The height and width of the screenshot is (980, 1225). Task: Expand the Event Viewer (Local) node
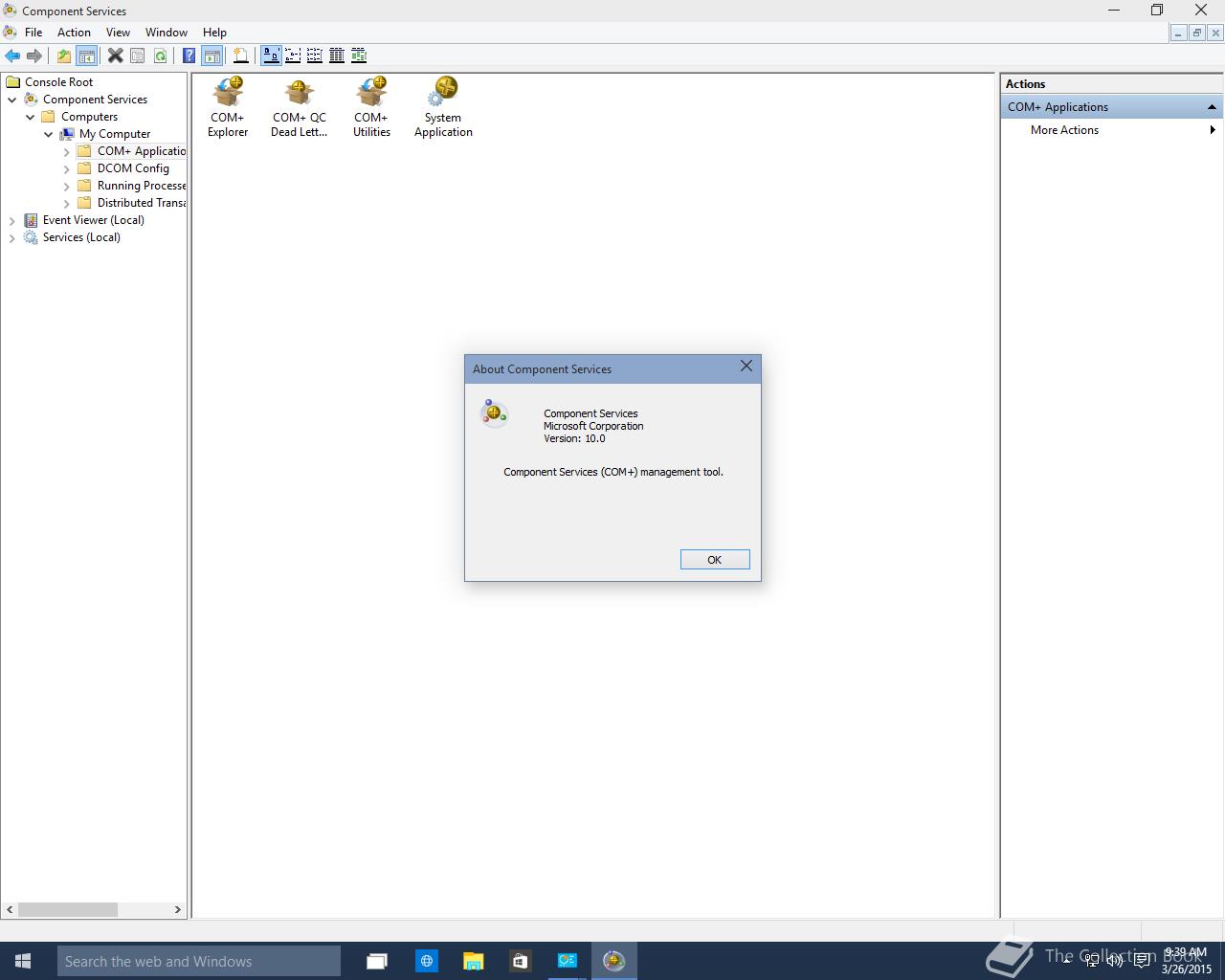pos(12,220)
